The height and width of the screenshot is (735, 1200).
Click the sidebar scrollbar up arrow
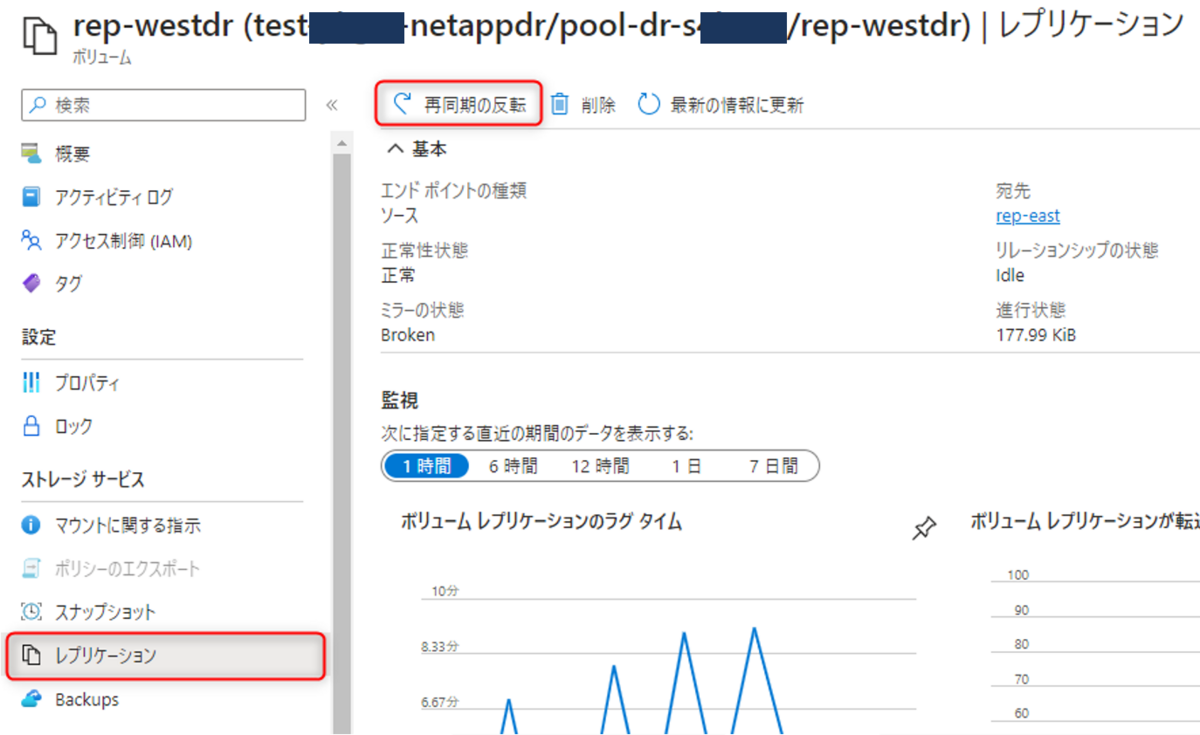[342, 144]
